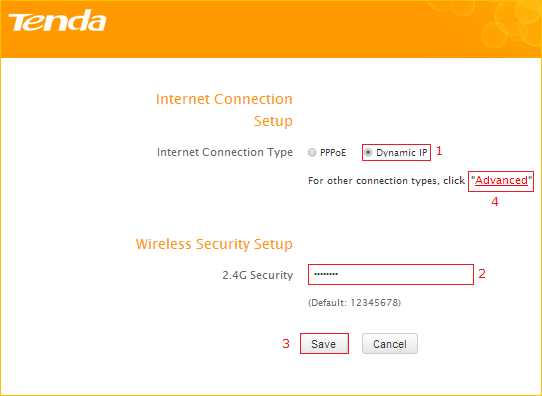Click red step number 4 below Advanced

(495, 202)
